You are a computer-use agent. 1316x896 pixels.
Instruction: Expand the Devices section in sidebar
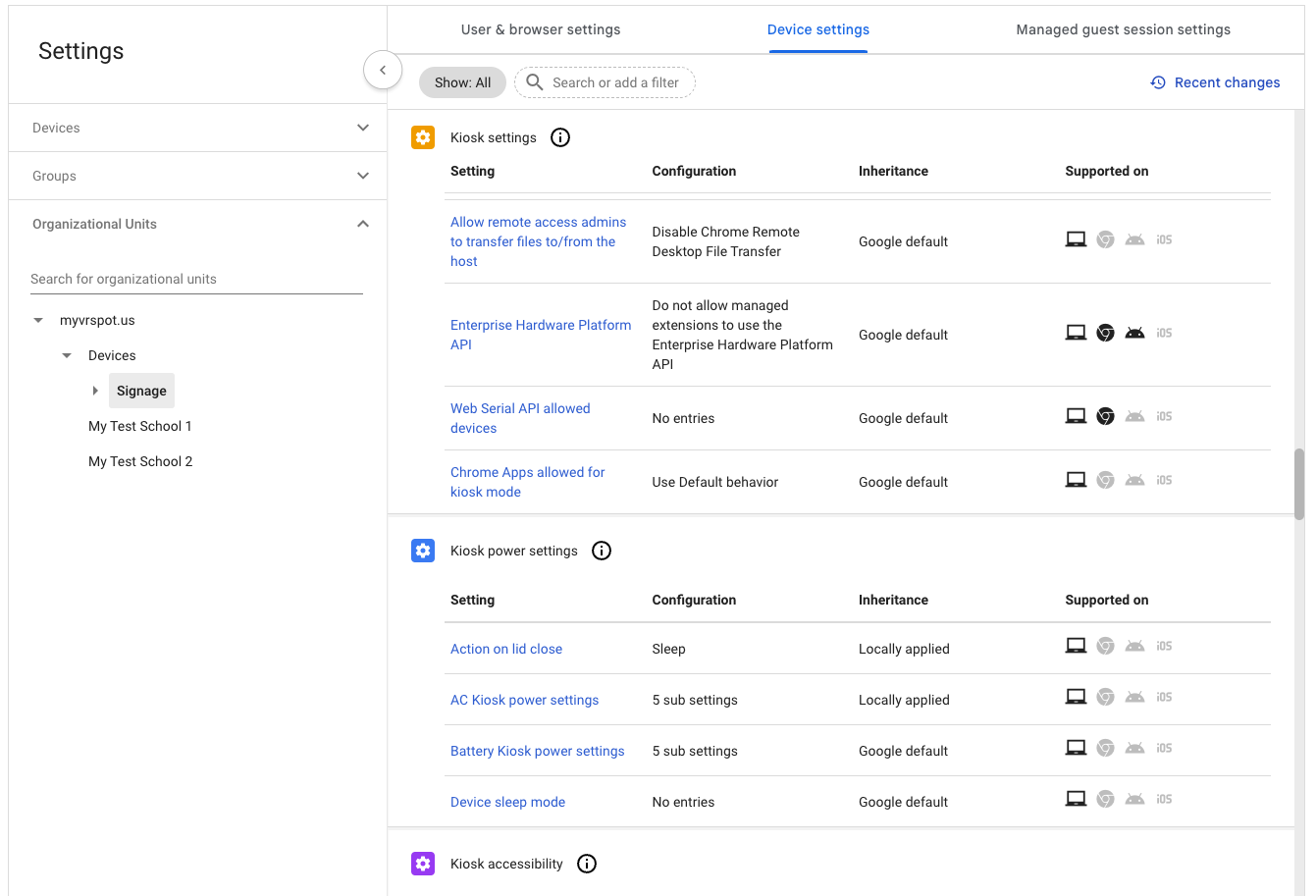[x=362, y=128]
